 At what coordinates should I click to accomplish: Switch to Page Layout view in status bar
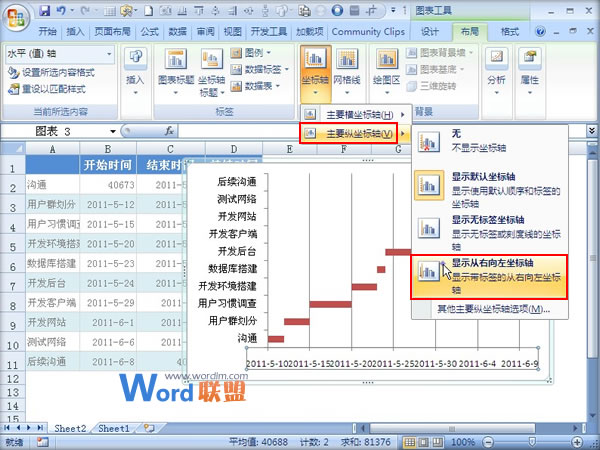(x=423, y=442)
